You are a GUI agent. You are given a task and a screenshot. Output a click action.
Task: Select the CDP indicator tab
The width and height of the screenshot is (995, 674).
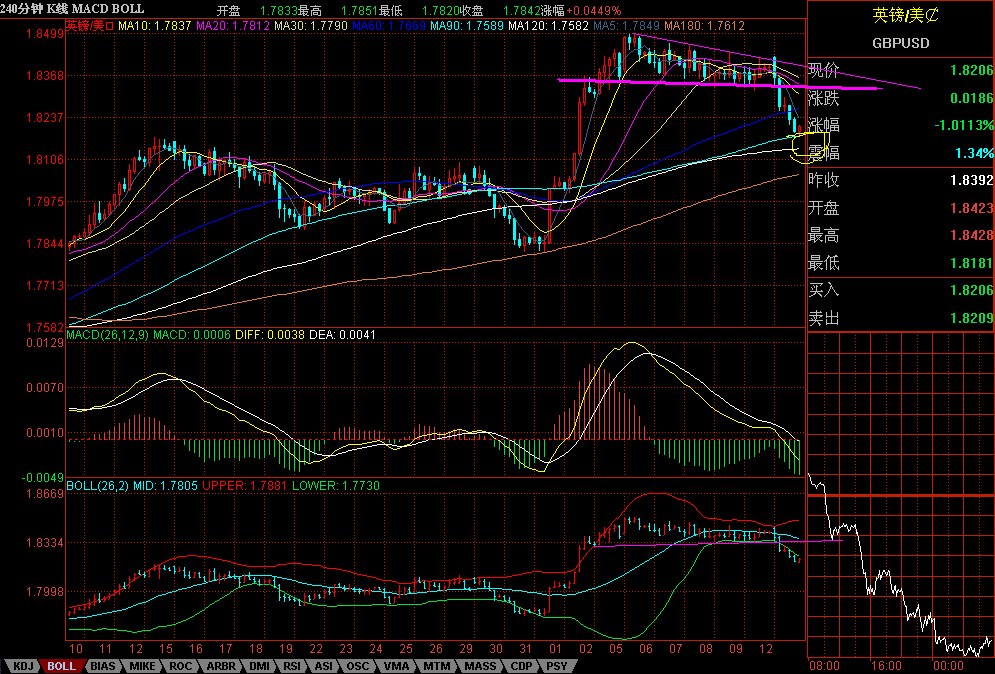522,666
